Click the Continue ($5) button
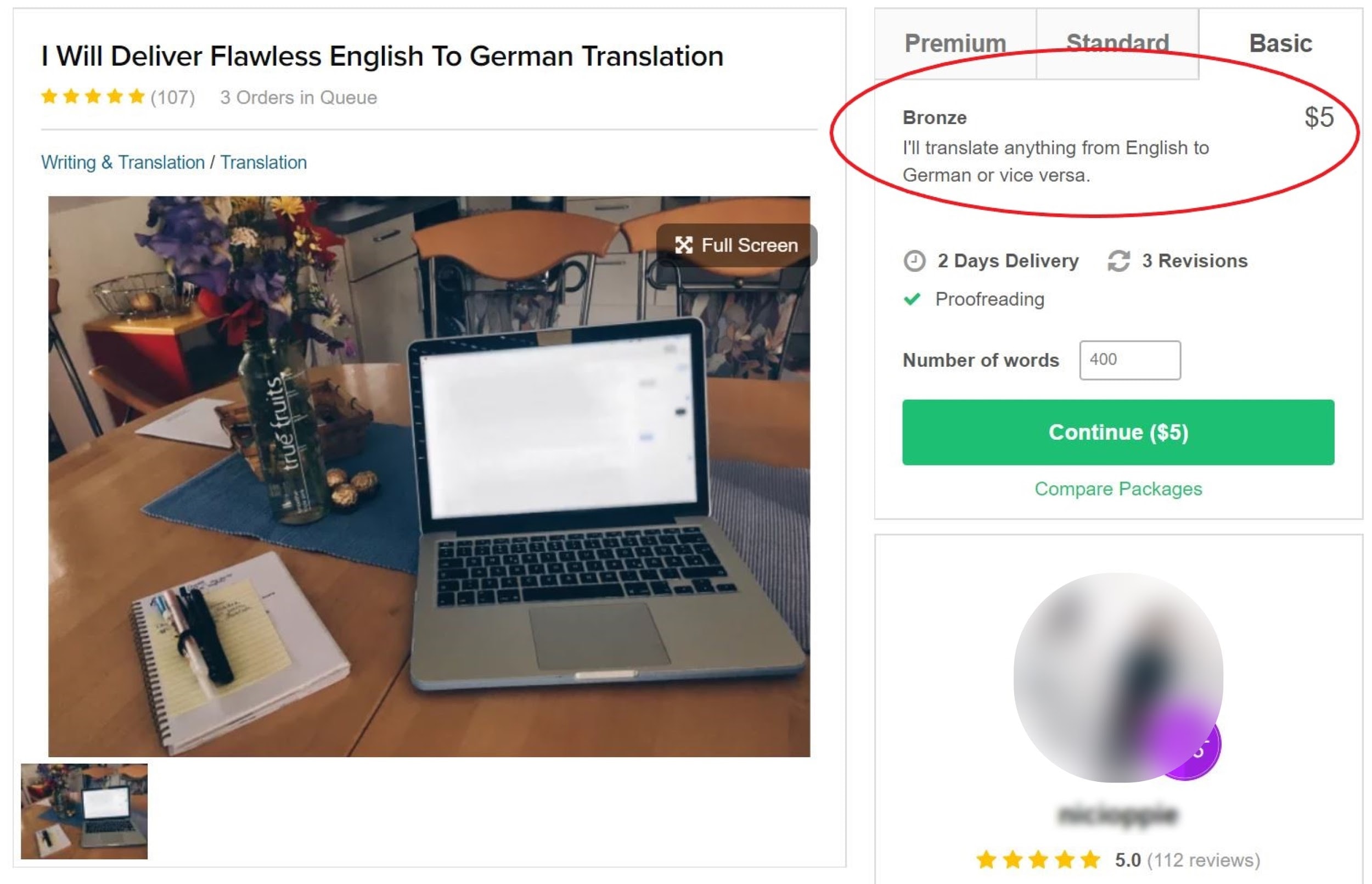This screenshot has height=884, width=1372. coord(1118,433)
